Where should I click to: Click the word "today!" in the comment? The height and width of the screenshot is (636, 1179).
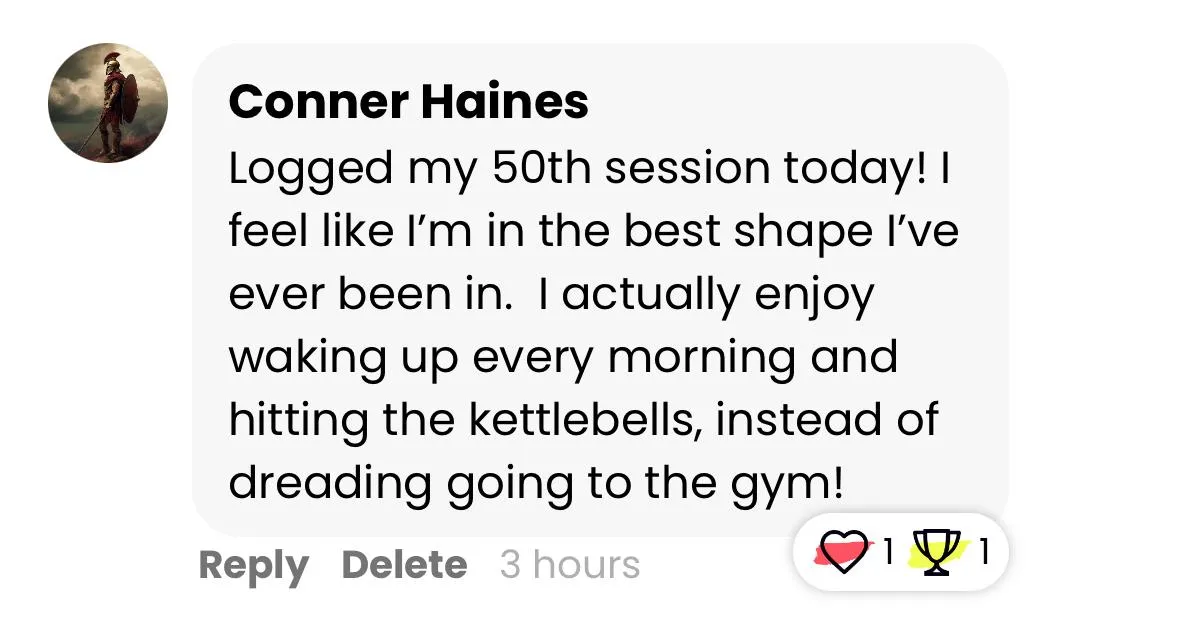(x=855, y=169)
